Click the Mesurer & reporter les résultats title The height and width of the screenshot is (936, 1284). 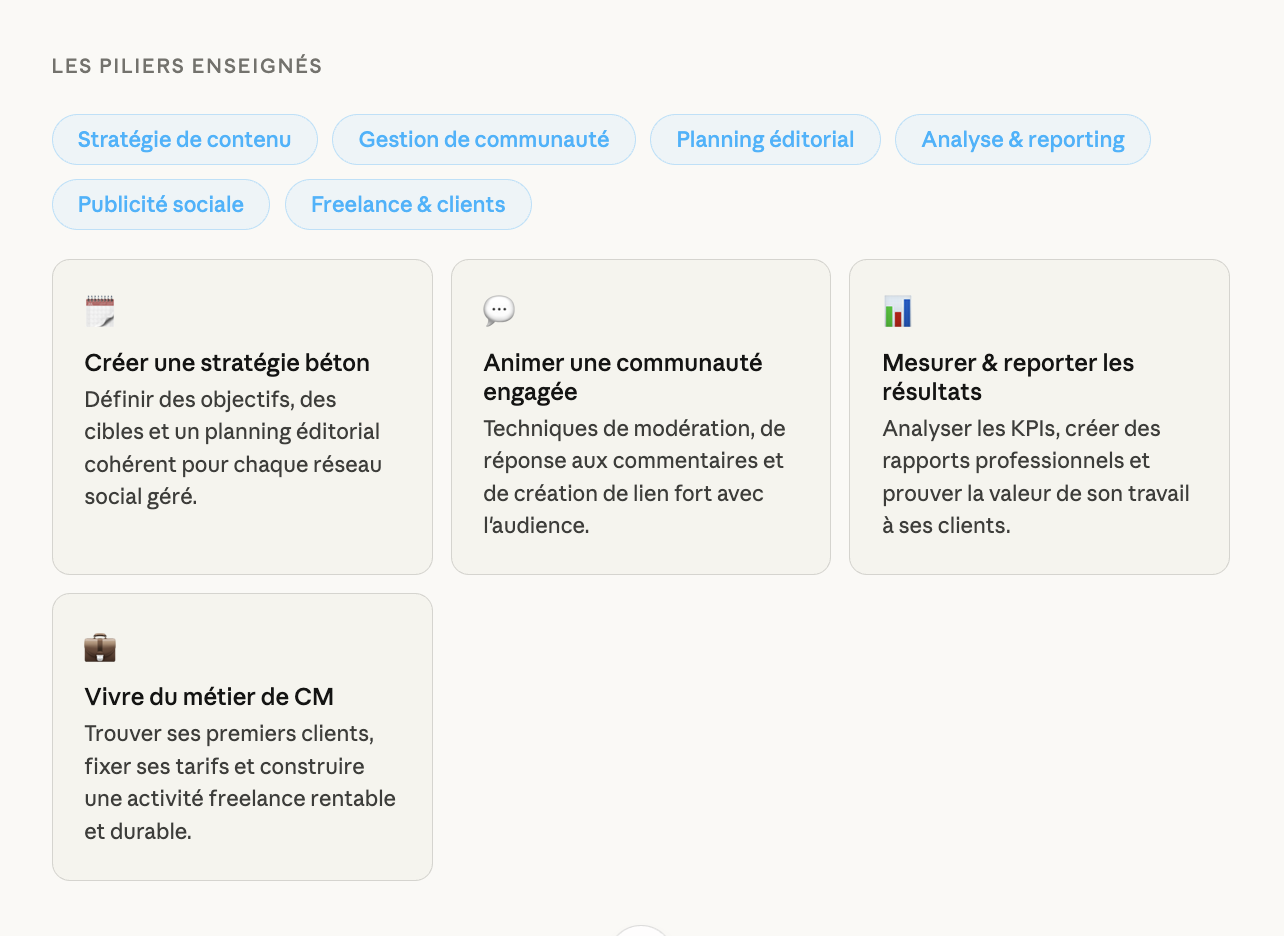[x=1007, y=377]
